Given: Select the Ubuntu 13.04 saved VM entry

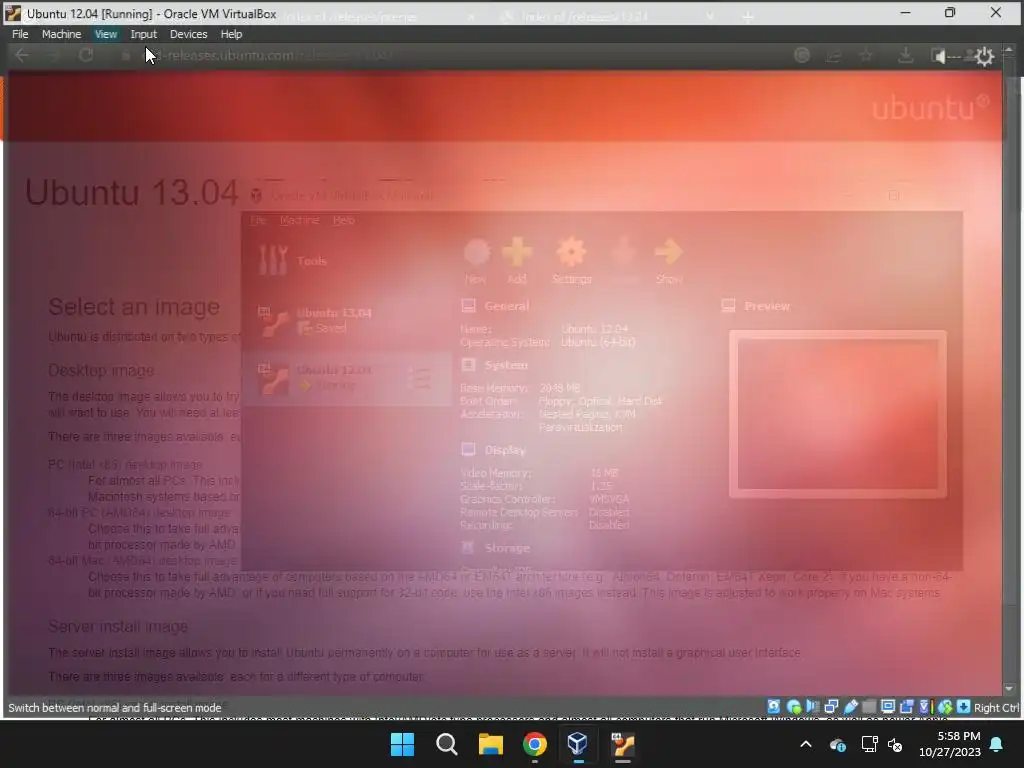Looking at the screenshot, I should pyautogui.click(x=346, y=321).
